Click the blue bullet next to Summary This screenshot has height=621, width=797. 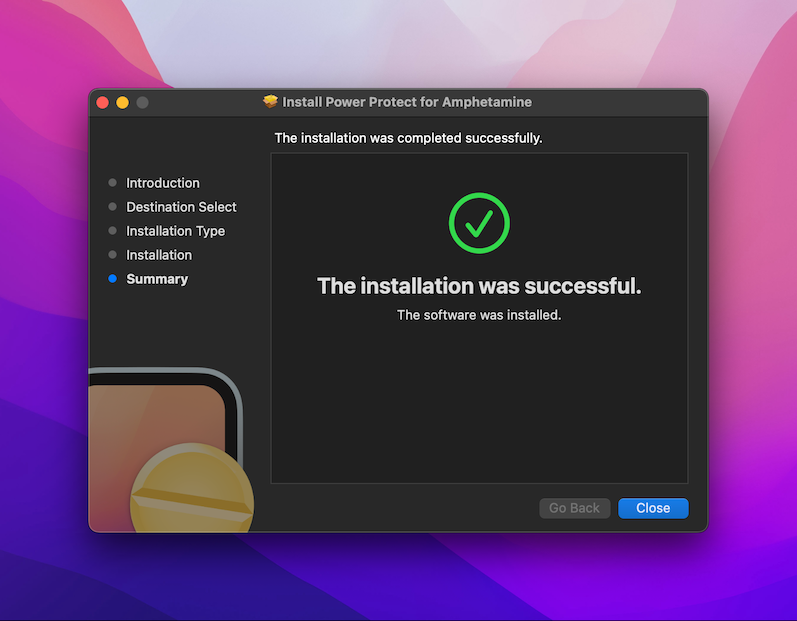(x=113, y=278)
